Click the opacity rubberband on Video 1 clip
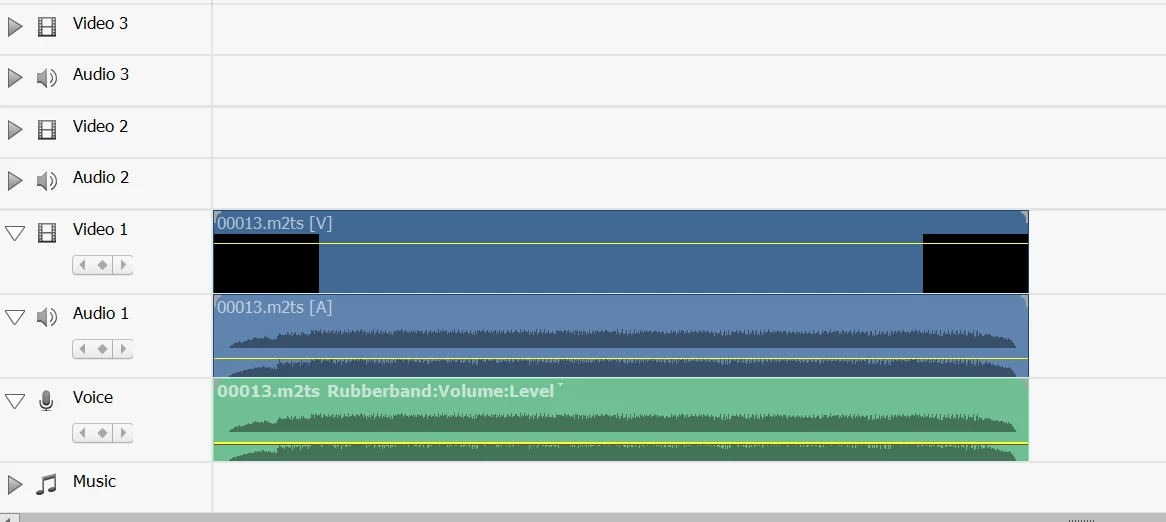The image size is (1166, 522). coord(621,243)
